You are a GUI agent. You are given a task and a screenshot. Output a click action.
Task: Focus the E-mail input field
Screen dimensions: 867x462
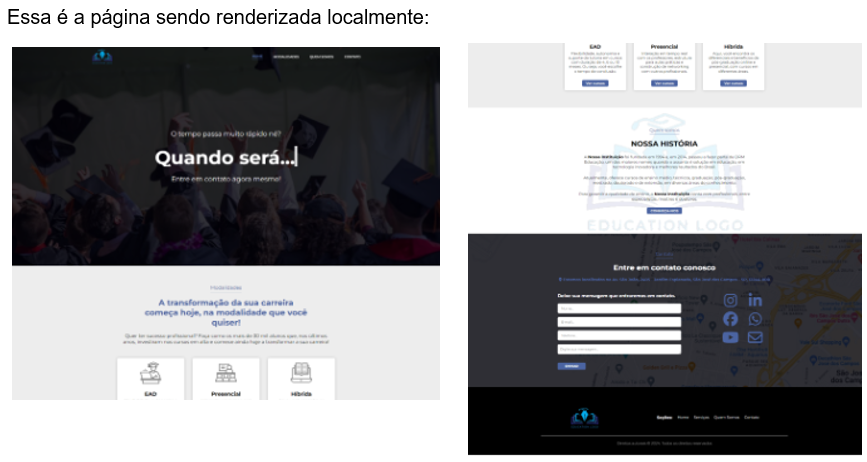pos(619,322)
